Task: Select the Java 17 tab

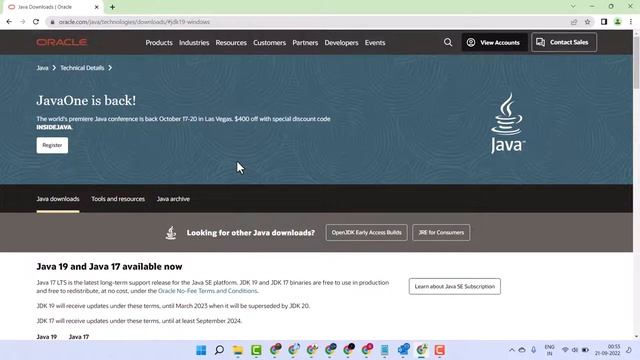Action: pyautogui.click(x=79, y=337)
